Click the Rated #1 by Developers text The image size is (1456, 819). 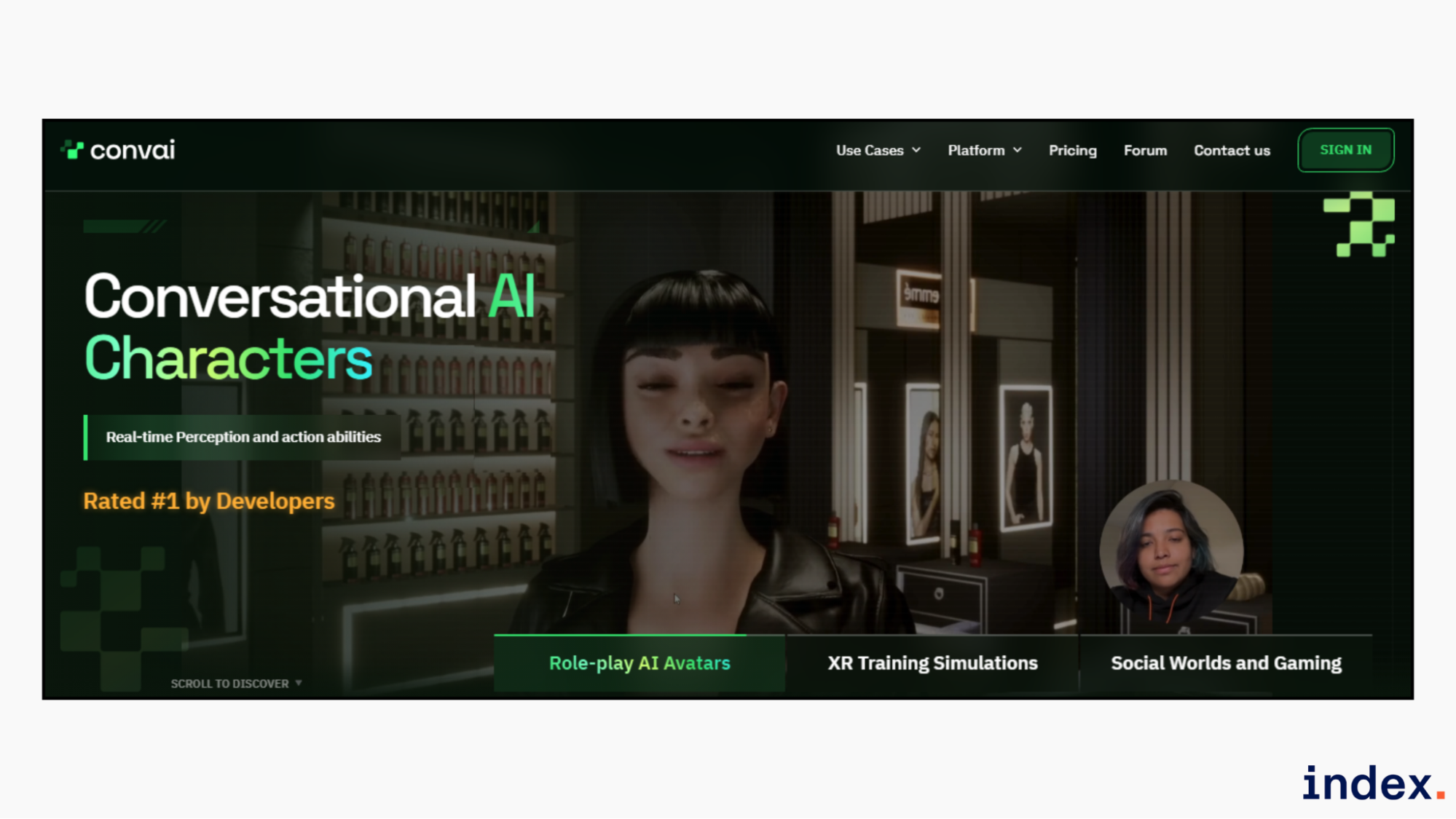coord(209,501)
